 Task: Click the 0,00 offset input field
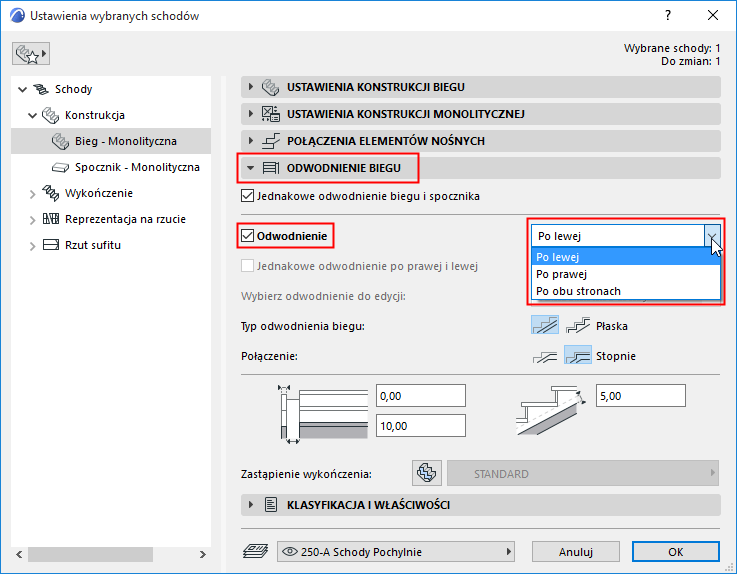(421, 396)
